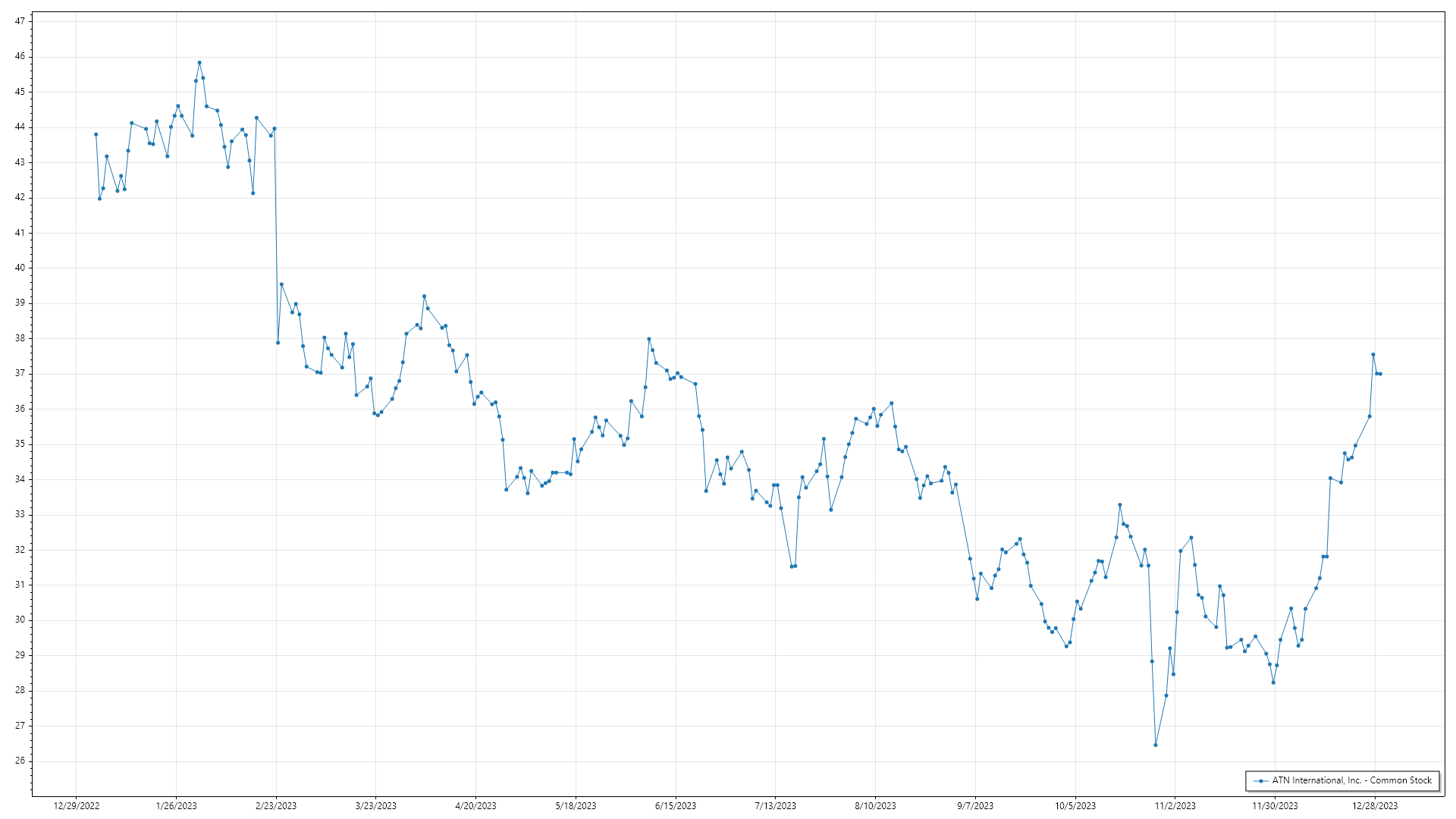Image resolution: width=1456 pixels, height=819 pixels.
Task: Click the first data point of the series
Action: coord(96,134)
